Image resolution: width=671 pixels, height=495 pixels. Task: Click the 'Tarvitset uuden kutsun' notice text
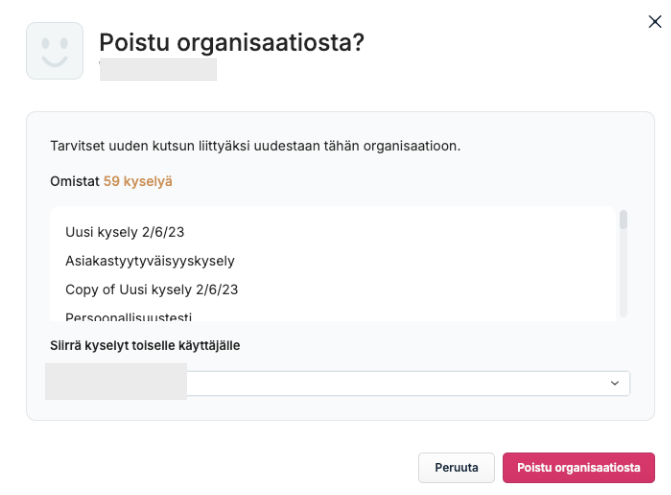tap(255, 146)
